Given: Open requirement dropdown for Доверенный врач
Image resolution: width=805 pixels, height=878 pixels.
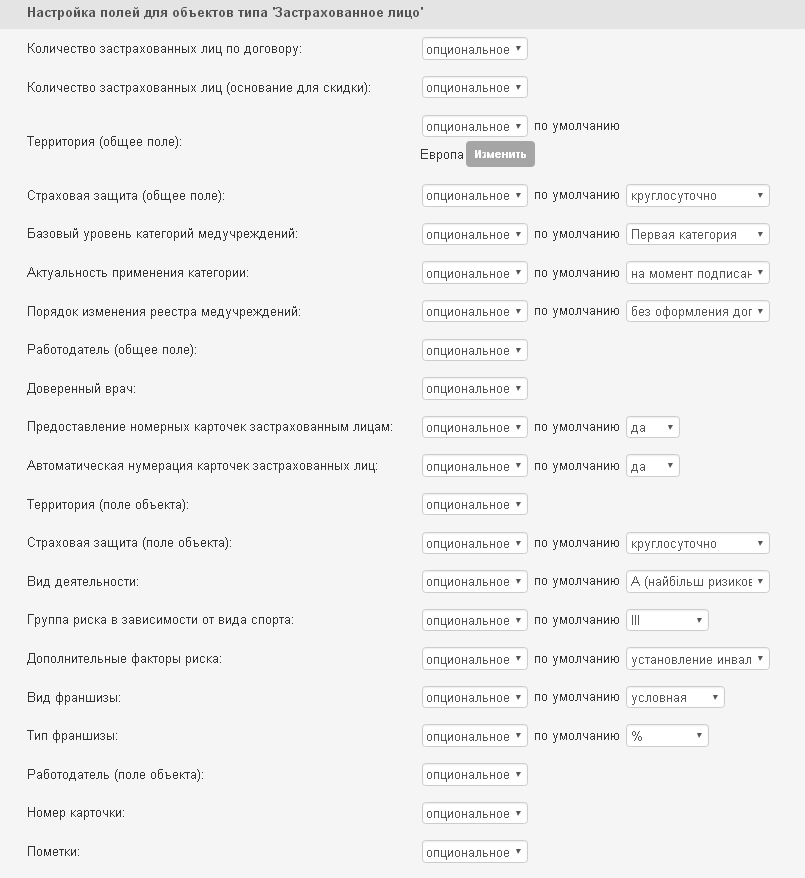Looking at the screenshot, I should tap(474, 389).
